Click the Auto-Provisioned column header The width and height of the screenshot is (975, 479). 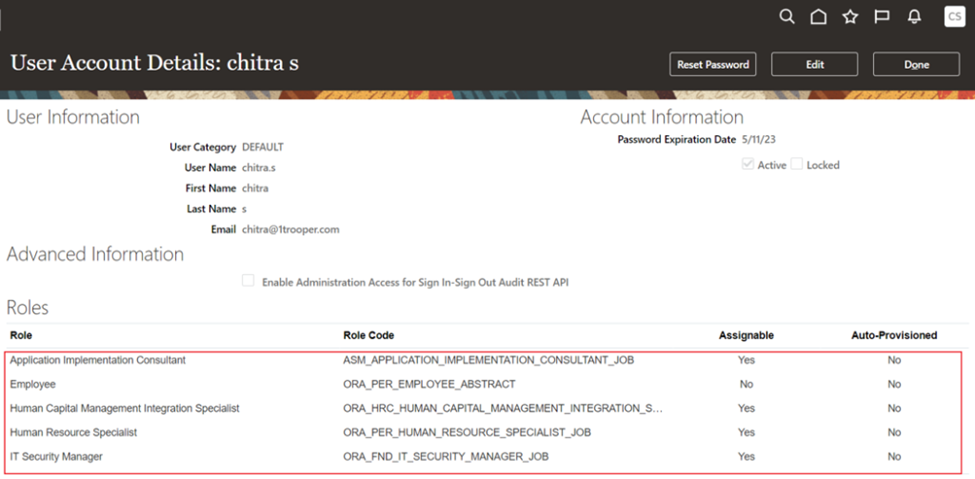click(893, 335)
